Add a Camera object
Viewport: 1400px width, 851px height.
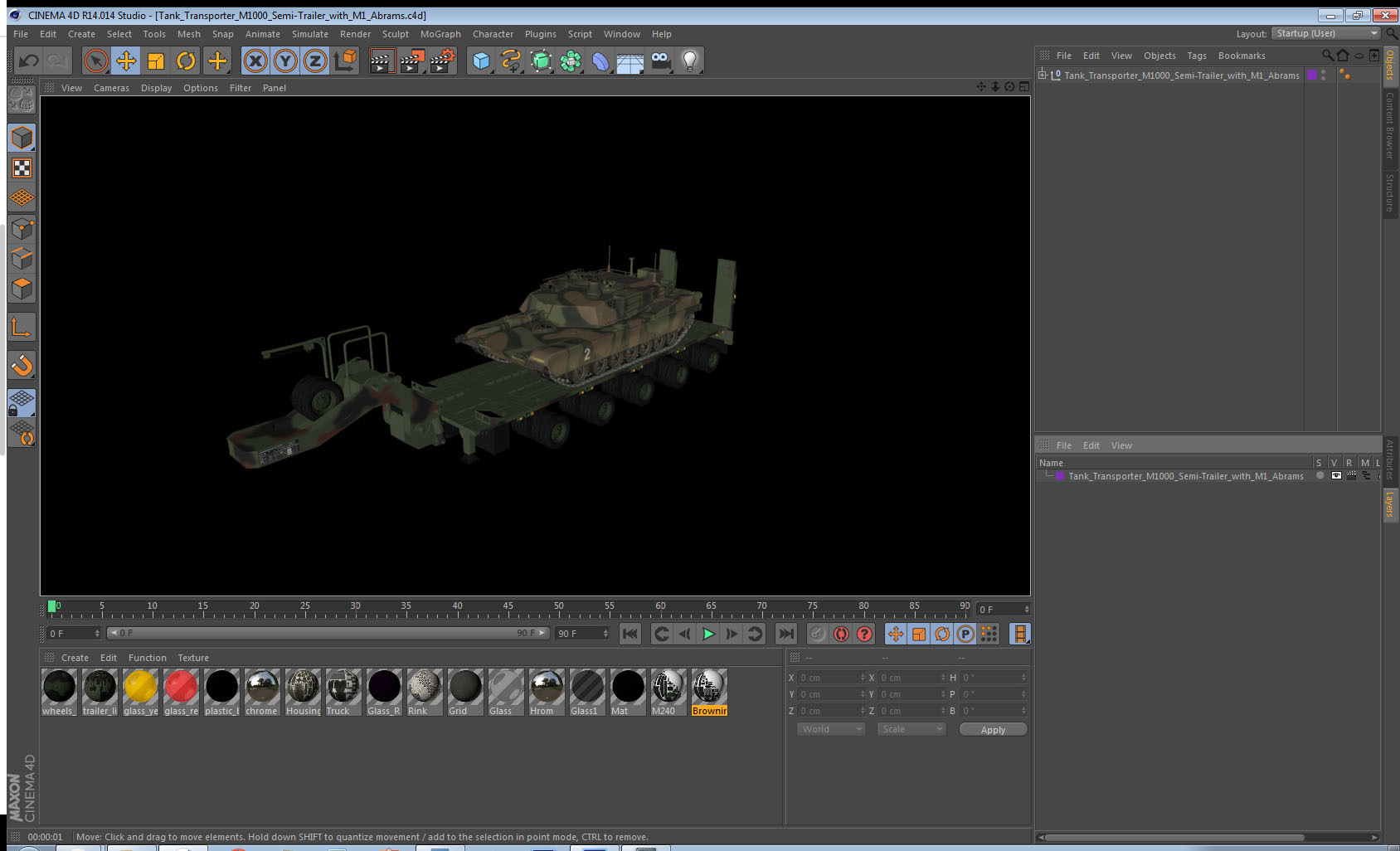pos(660,61)
